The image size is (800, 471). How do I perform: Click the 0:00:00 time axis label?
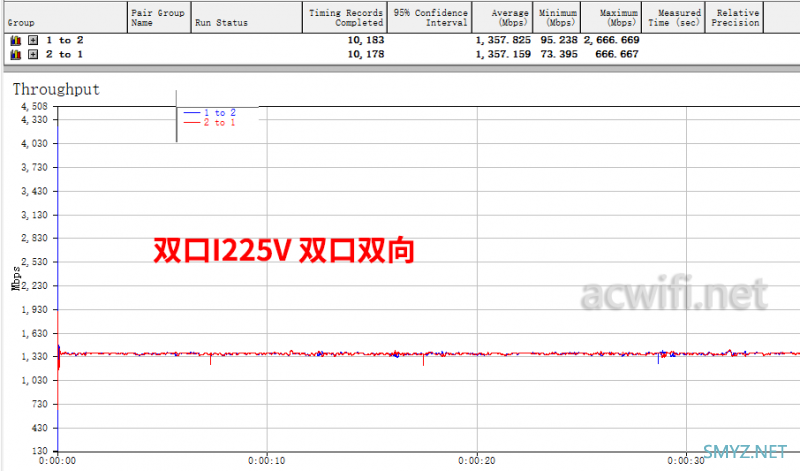(57, 461)
